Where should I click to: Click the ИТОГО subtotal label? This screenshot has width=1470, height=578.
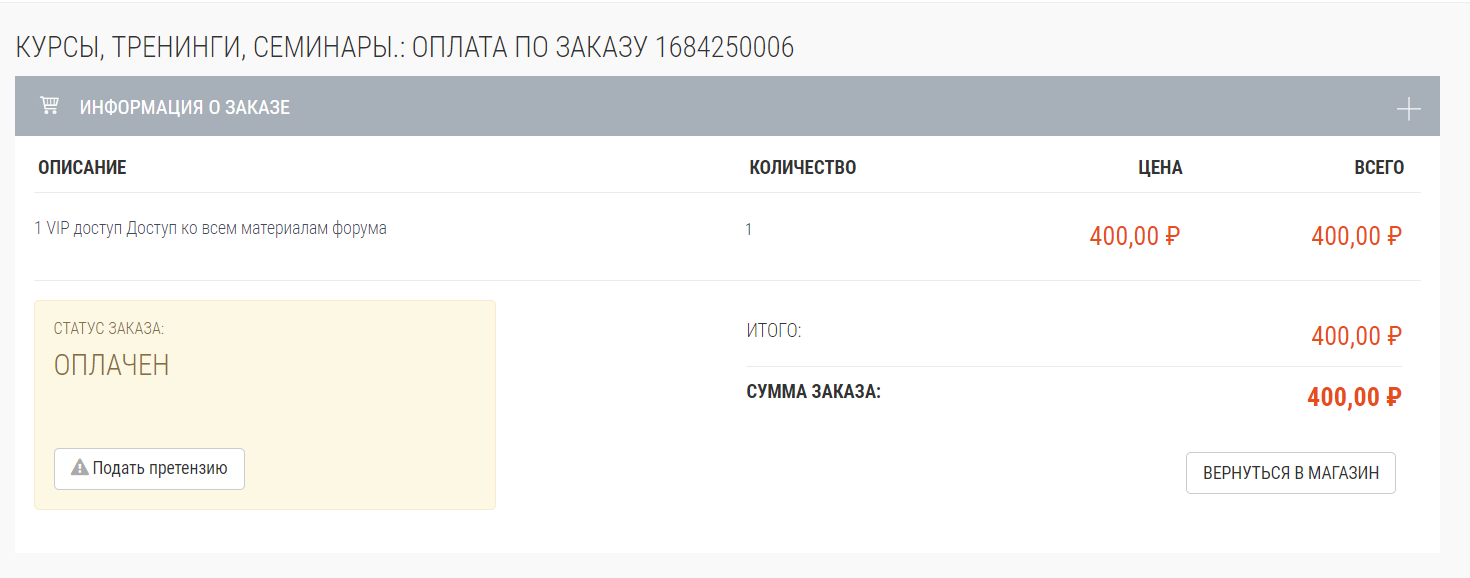[774, 330]
